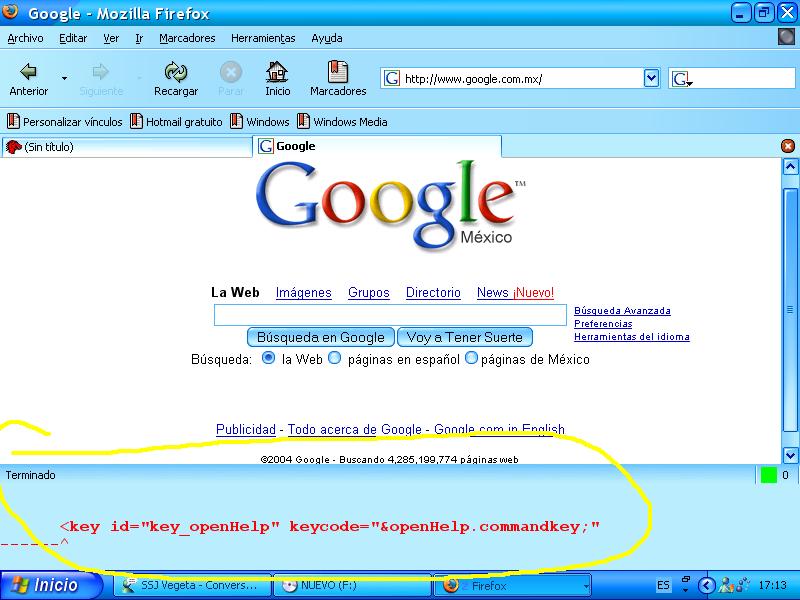Screen dimensions: 800x600
Task: Click the Terminado status text
Action: 31,475
